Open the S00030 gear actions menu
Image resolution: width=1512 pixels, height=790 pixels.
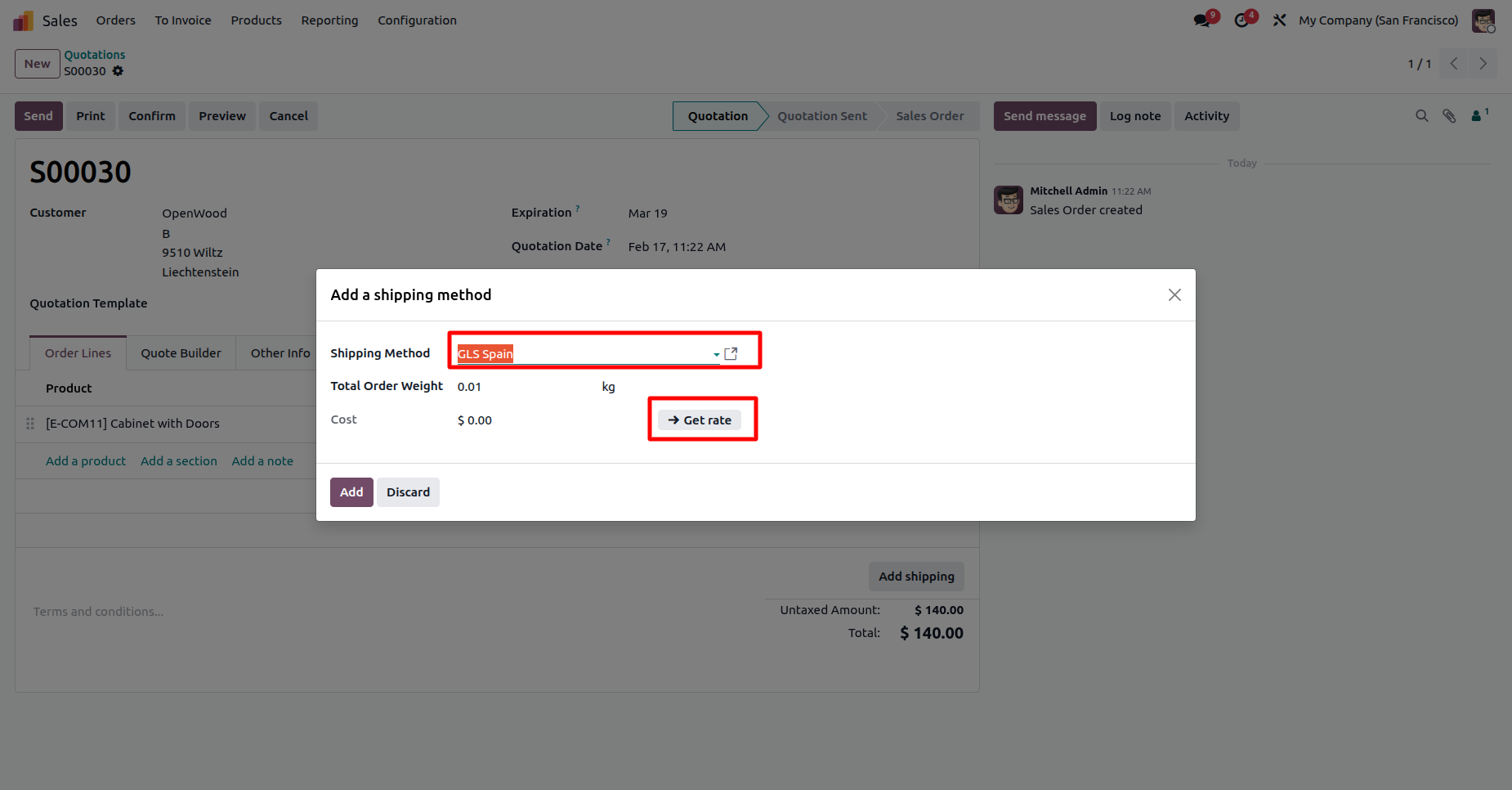118,71
